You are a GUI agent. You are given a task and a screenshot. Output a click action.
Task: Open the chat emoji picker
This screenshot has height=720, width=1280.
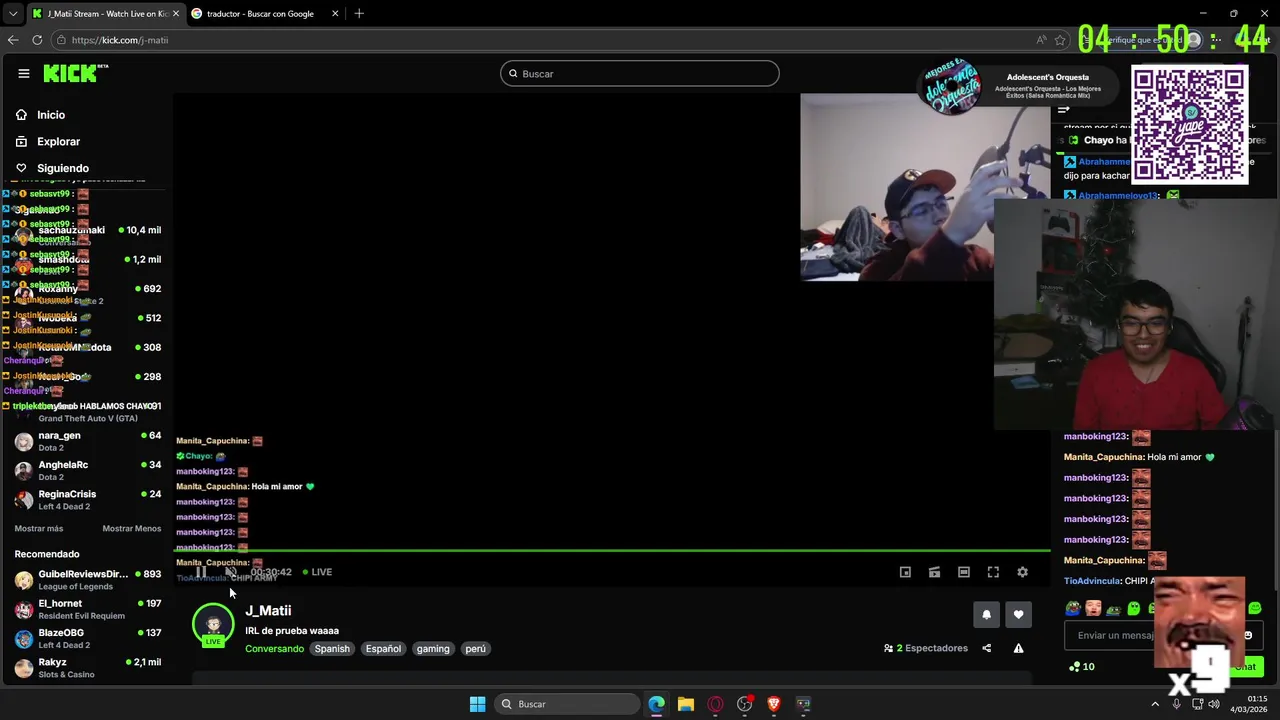point(1248,635)
